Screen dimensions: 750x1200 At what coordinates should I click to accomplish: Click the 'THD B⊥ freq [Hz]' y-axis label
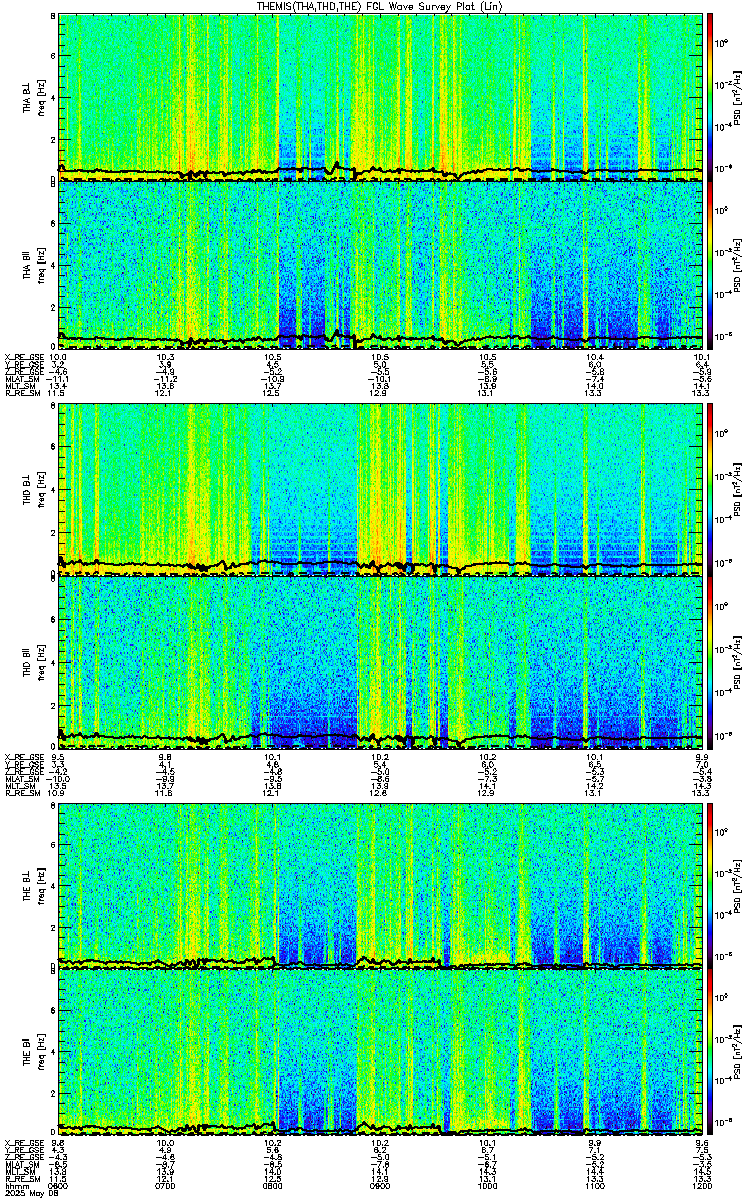tap(34, 489)
